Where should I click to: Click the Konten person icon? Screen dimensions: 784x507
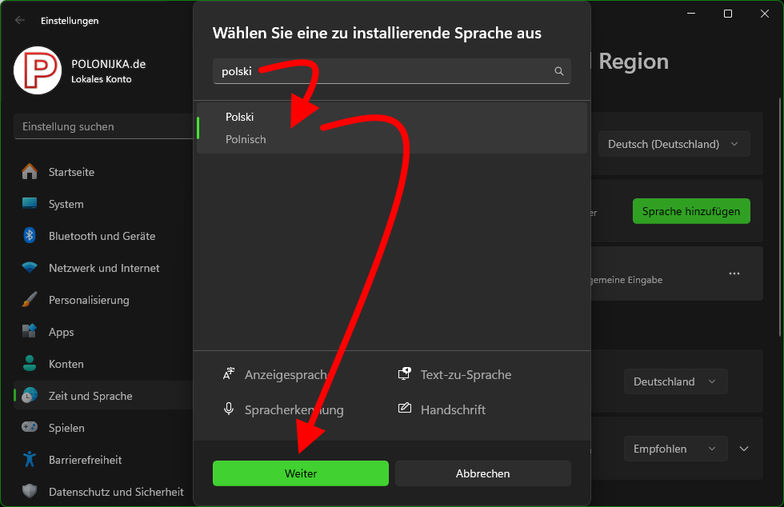point(29,364)
